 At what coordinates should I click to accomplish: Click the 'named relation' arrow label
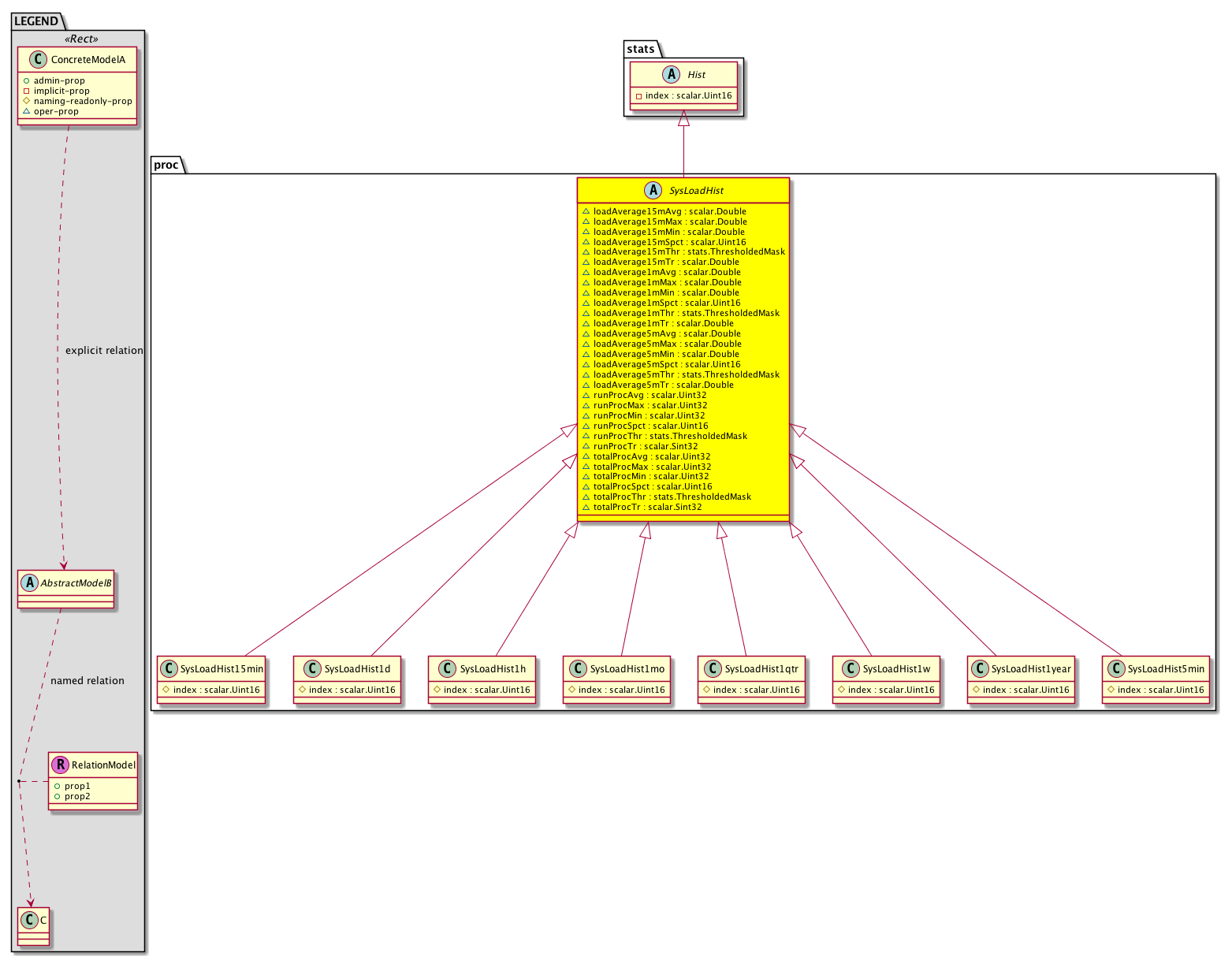[x=87, y=681]
